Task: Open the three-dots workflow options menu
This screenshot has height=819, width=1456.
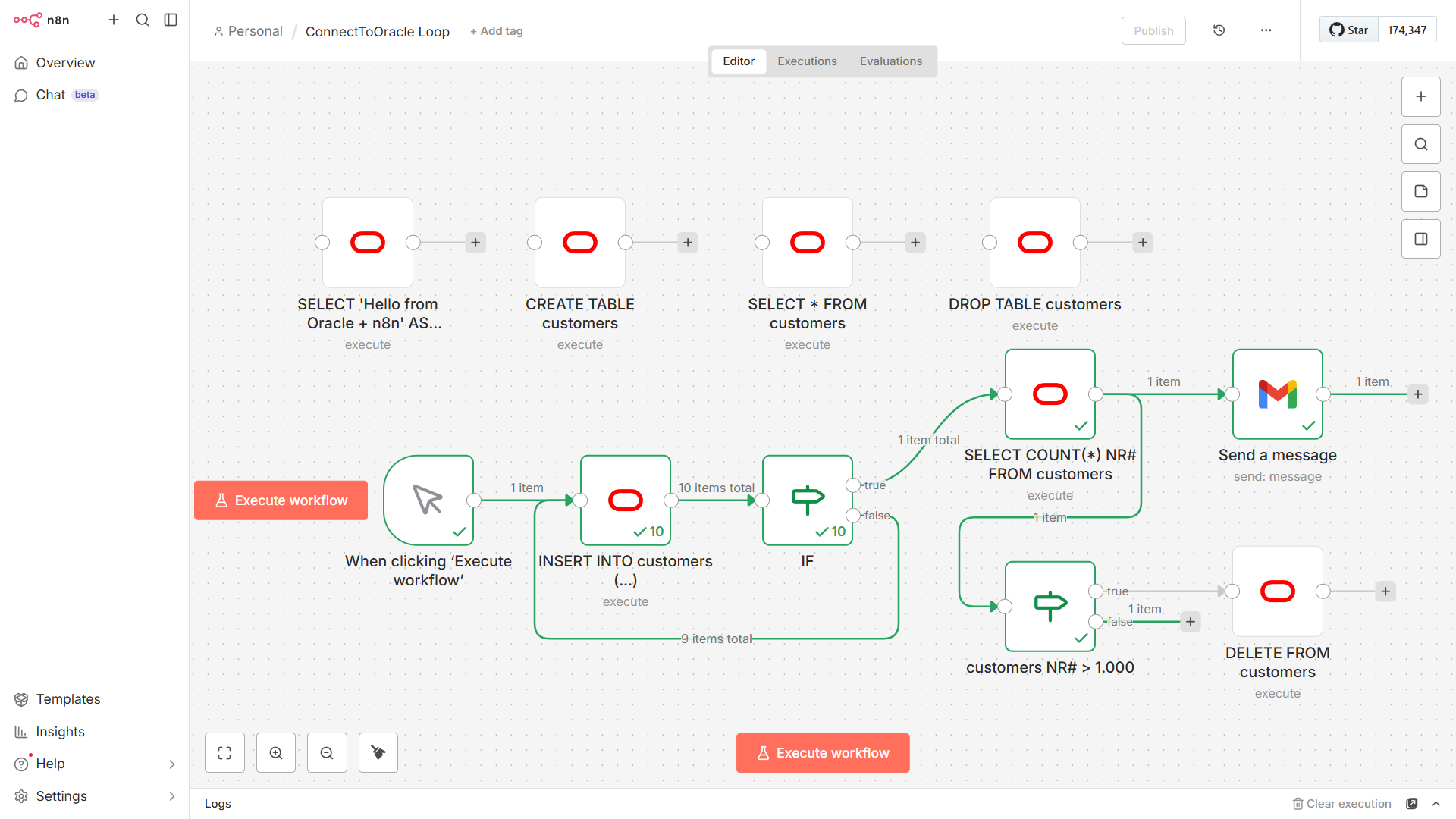Action: coord(1266,30)
